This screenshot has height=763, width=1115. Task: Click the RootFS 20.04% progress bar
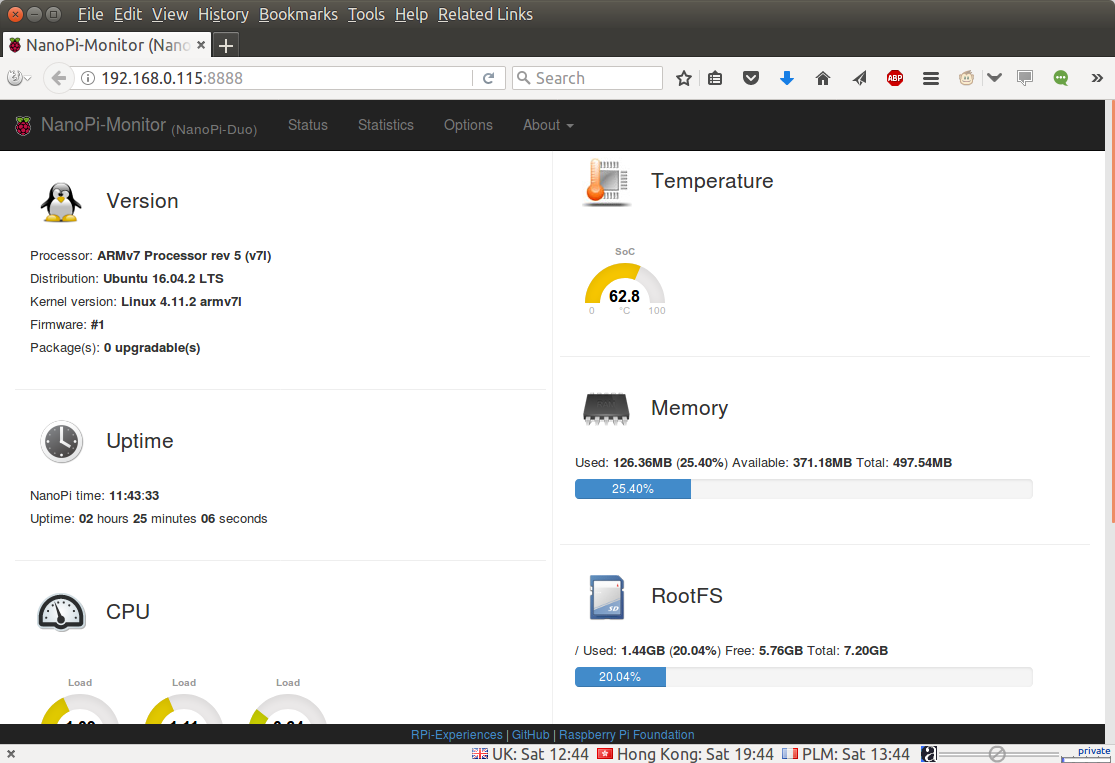tap(804, 677)
